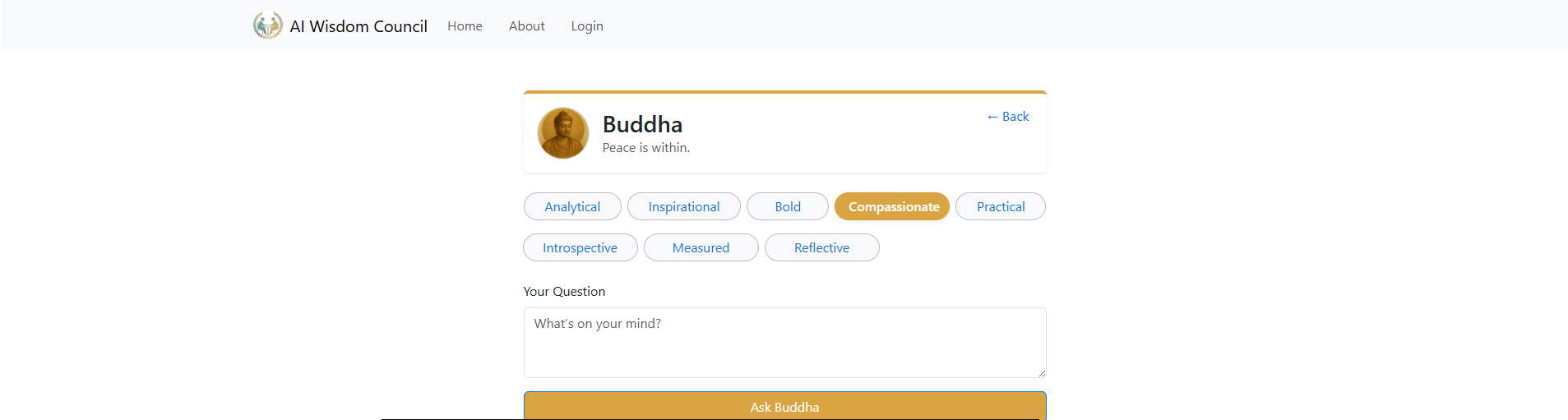Click the Back arrow link
Image resolution: width=1568 pixels, height=420 pixels.
coord(1007,117)
